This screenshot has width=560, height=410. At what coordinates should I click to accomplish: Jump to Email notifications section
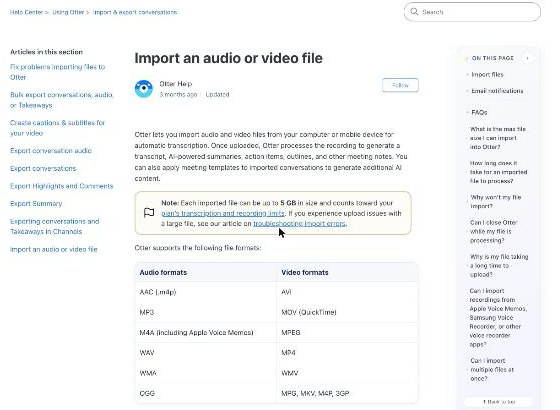click(x=497, y=91)
